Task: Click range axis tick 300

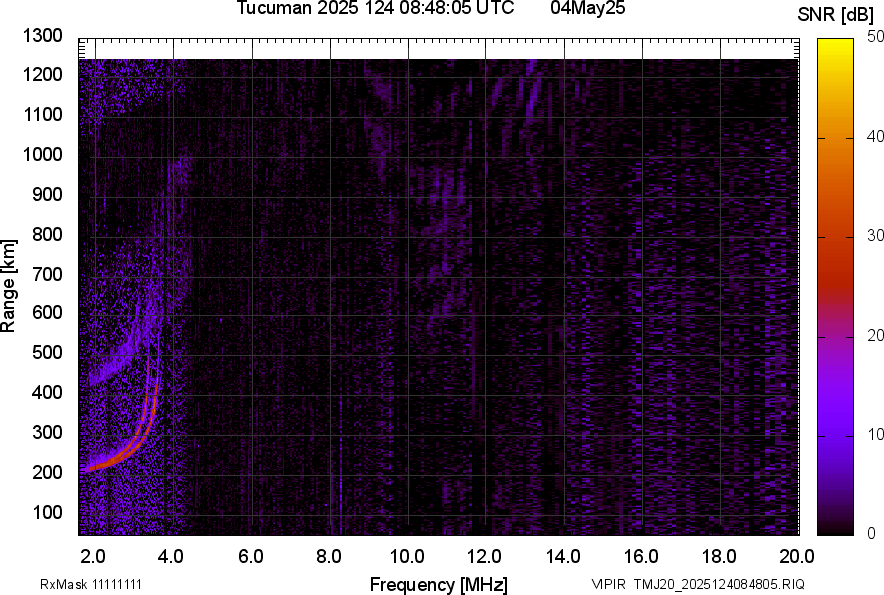Action: [47, 433]
